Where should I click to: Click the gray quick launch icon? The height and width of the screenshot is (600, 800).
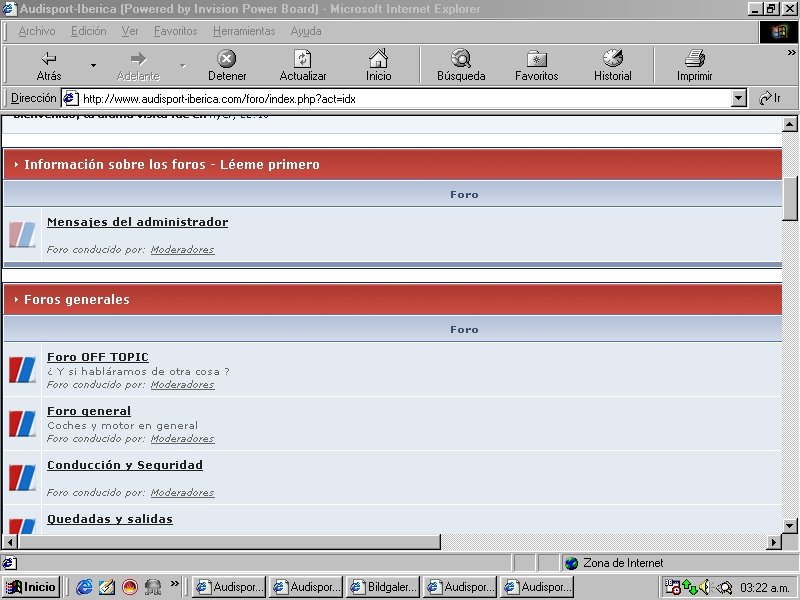(153, 587)
